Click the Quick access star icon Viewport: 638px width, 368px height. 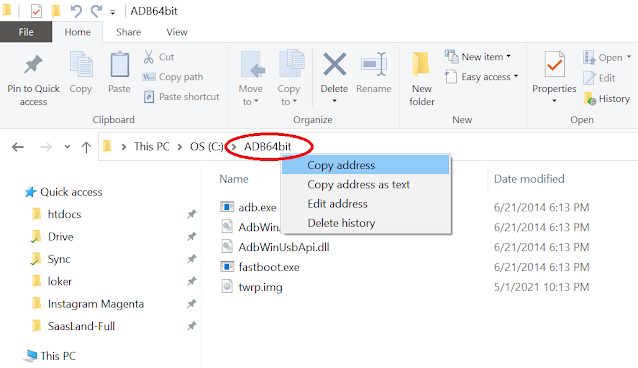point(31,192)
